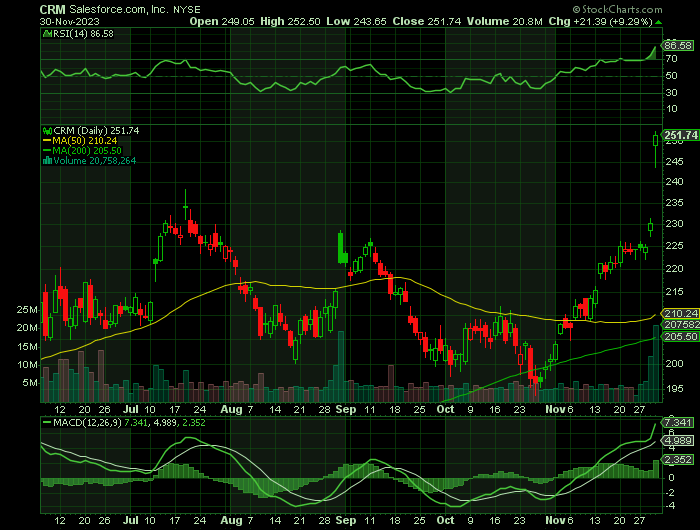Click the 25M volume axis label
This screenshot has height=530, width=700.
27,309
